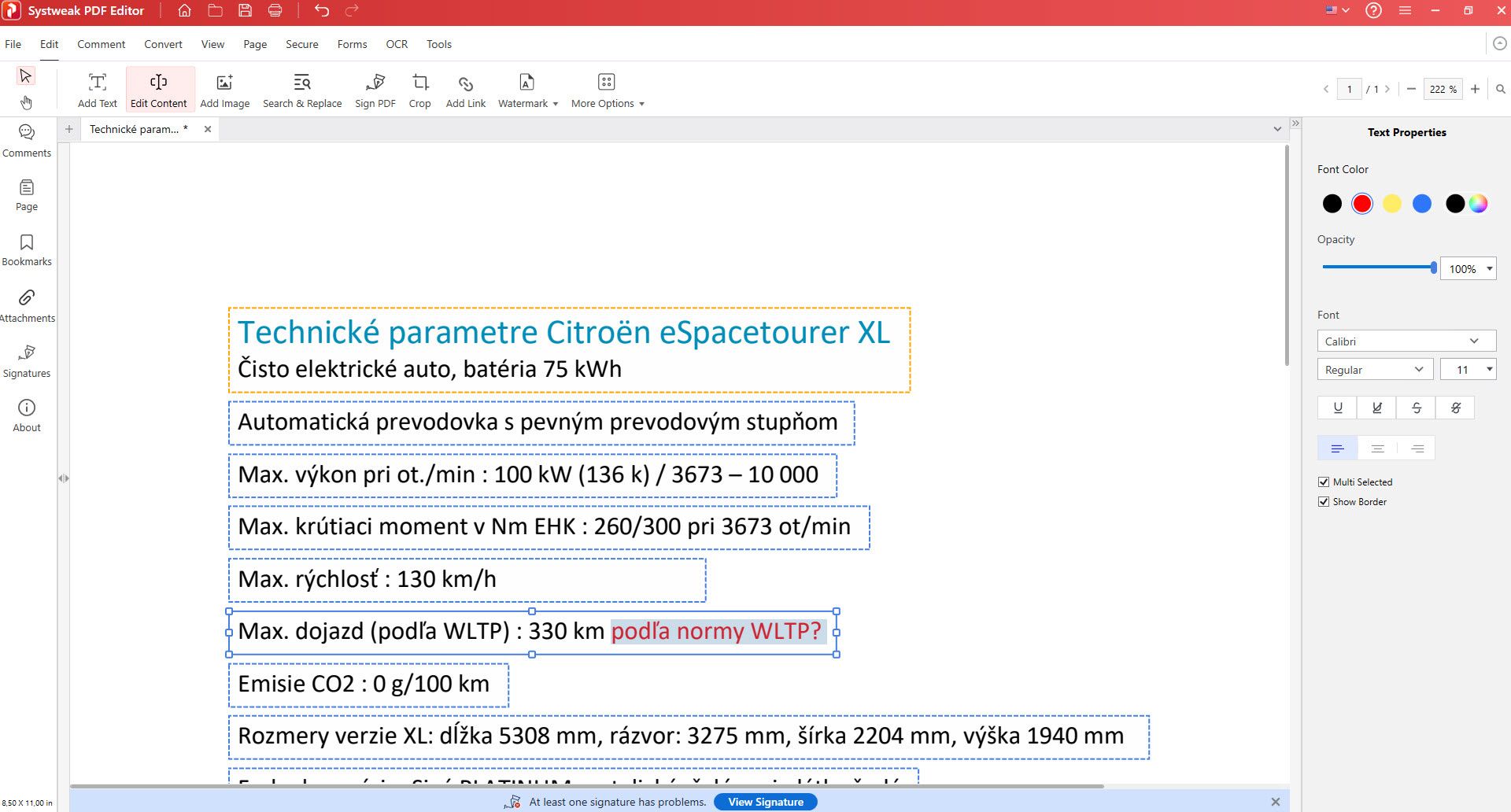This screenshot has width=1511, height=812.
Task: Click the zoom percentage input field
Action: (x=1442, y=89)
